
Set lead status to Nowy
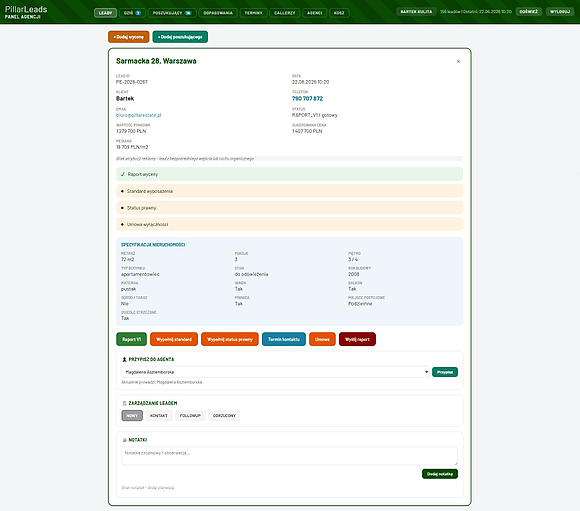132,416
